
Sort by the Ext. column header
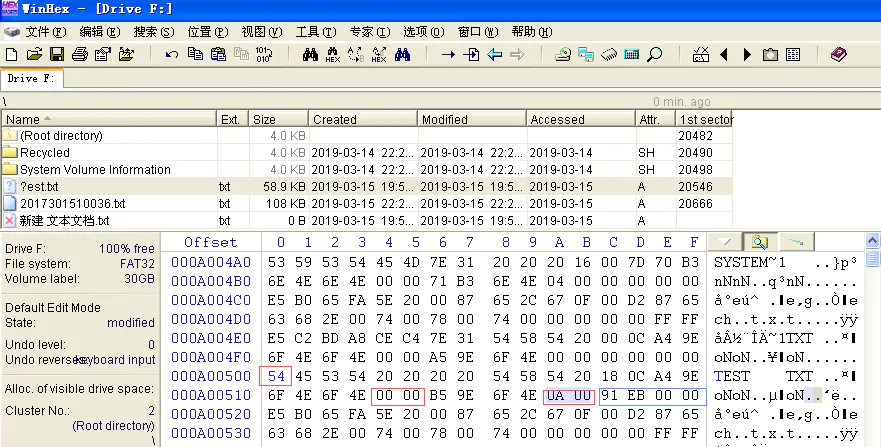coord(232,119)
